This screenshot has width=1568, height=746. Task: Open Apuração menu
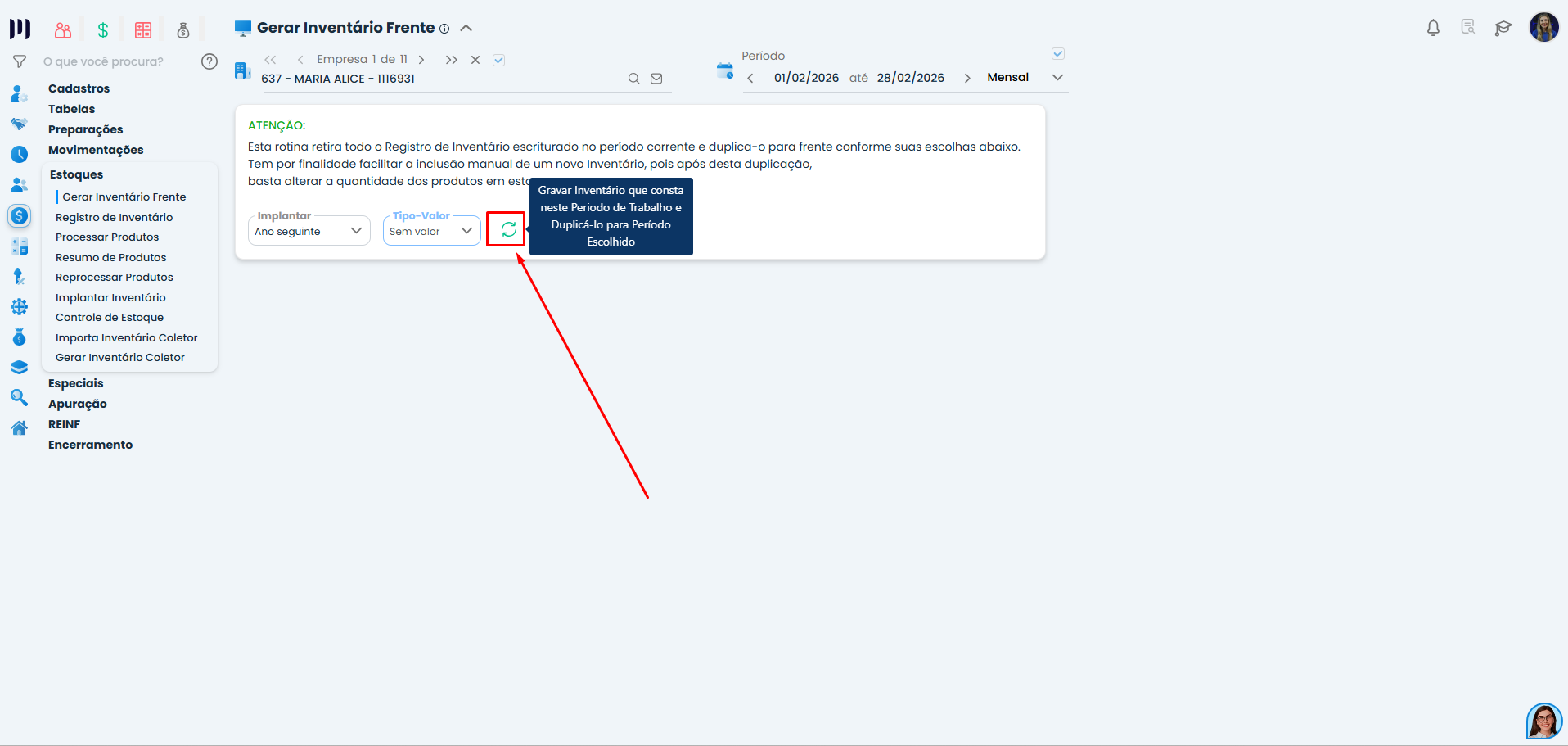(x=78, y=404)
